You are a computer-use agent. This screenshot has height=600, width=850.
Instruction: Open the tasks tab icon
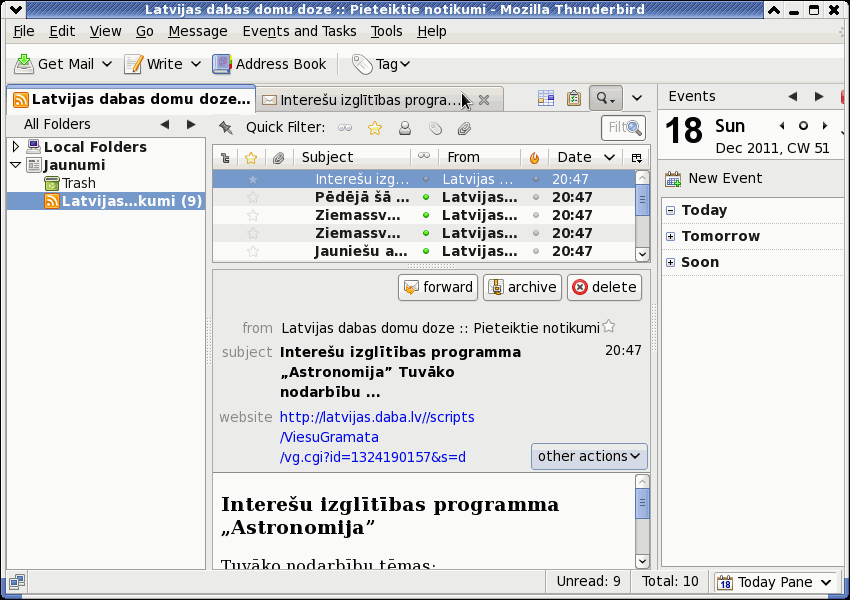point(574,98)
